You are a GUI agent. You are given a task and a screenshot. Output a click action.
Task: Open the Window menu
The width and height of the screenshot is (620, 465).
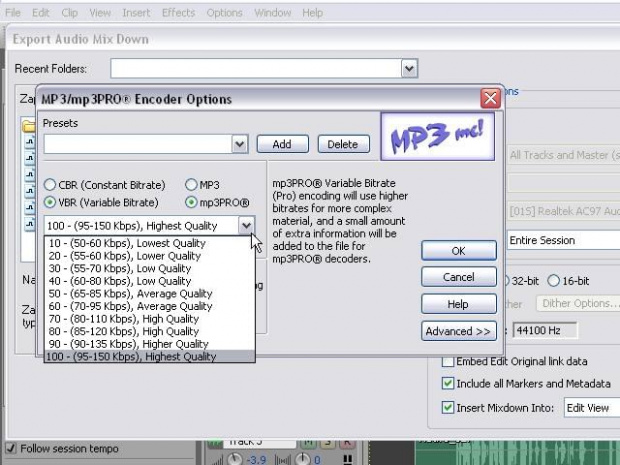point(272,13)
